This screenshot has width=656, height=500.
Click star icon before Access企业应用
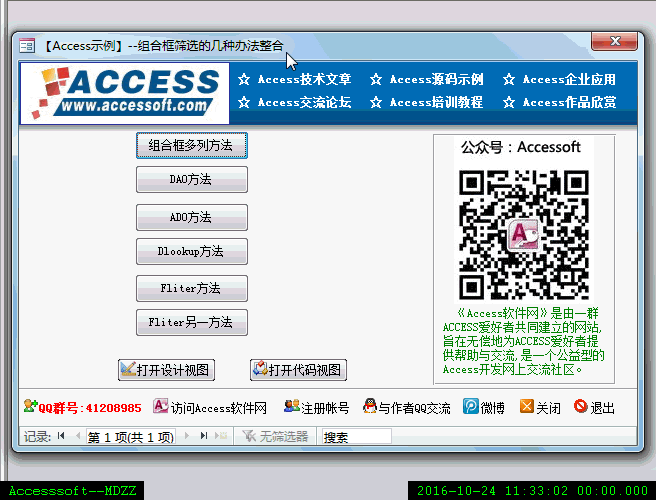pyautogui.click(x=509, y=79)
